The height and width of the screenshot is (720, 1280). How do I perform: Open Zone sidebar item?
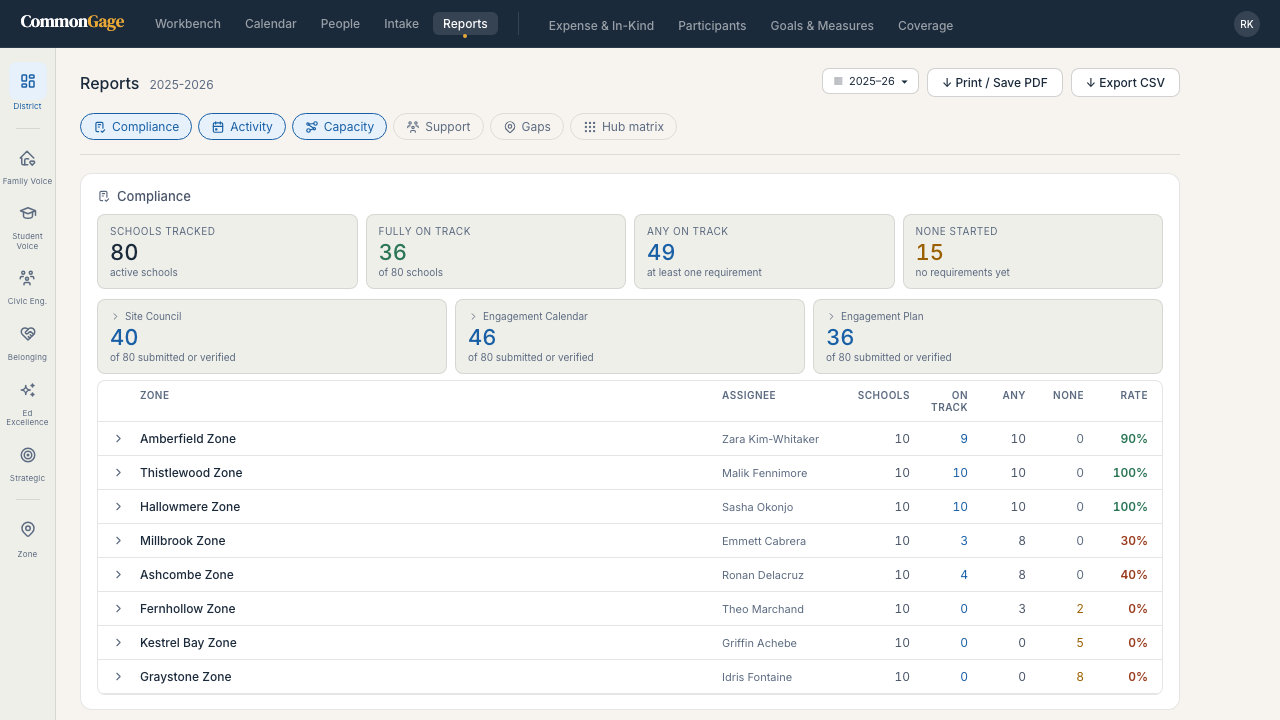[x=28, y=538]
